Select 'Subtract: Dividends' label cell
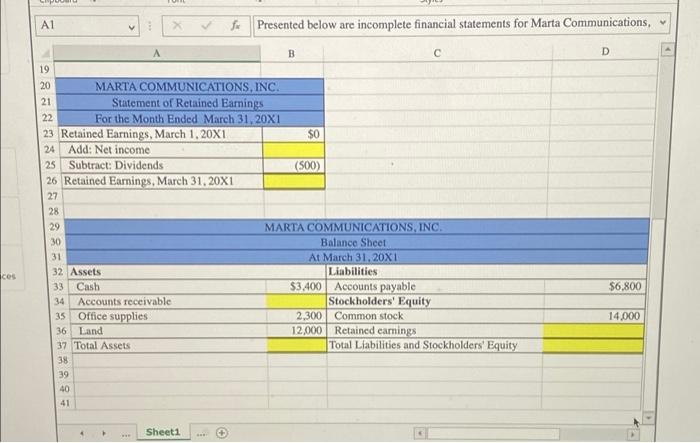 click(x=161, y=165)
